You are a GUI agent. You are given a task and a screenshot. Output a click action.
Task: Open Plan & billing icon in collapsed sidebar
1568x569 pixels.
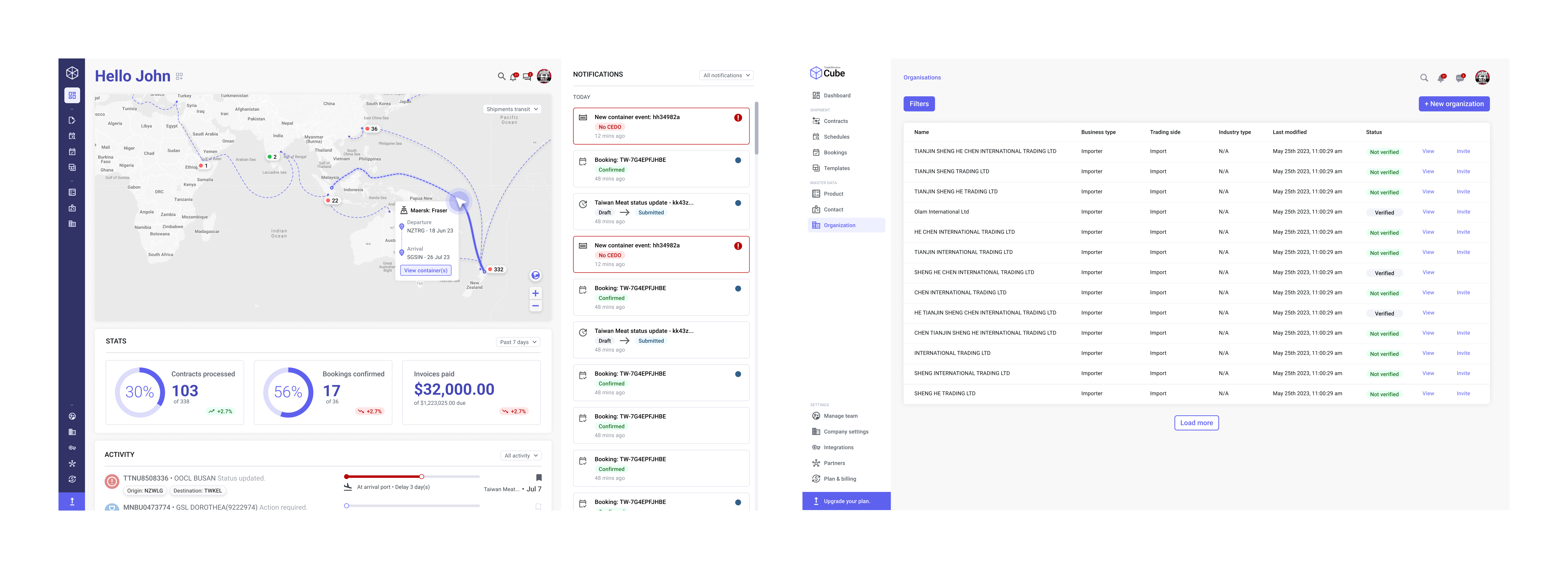(72, 479)
